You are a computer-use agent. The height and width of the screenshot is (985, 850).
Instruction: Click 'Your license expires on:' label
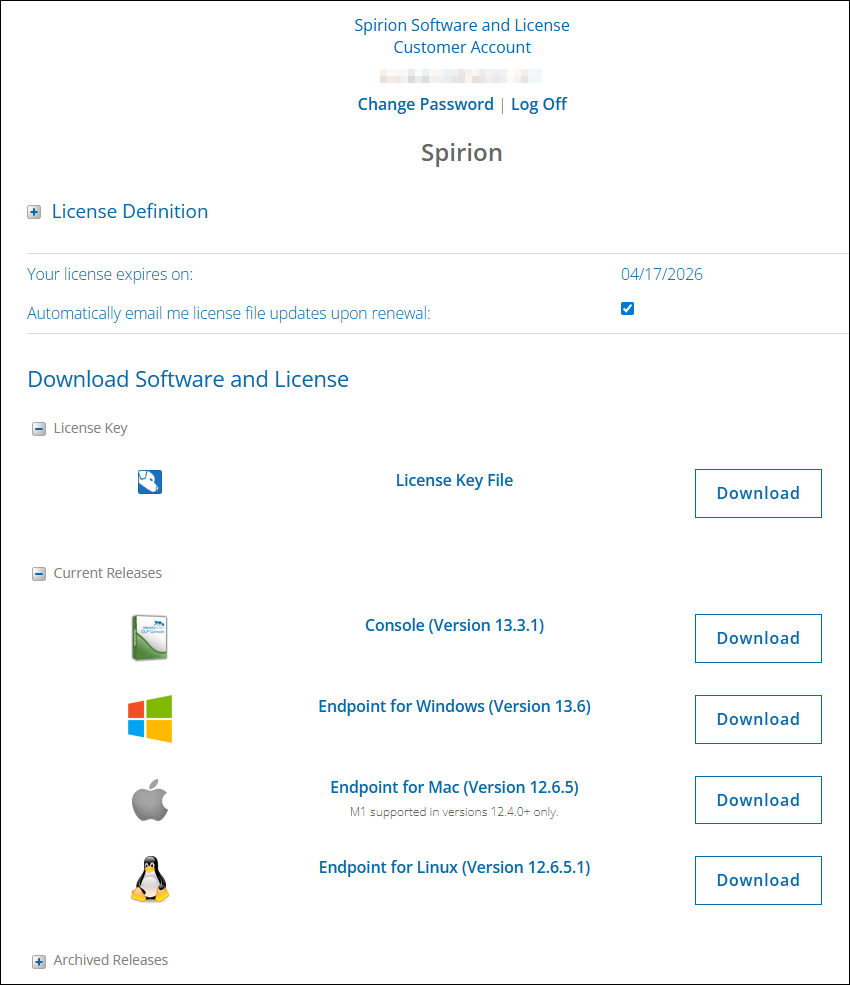(110, 275)
